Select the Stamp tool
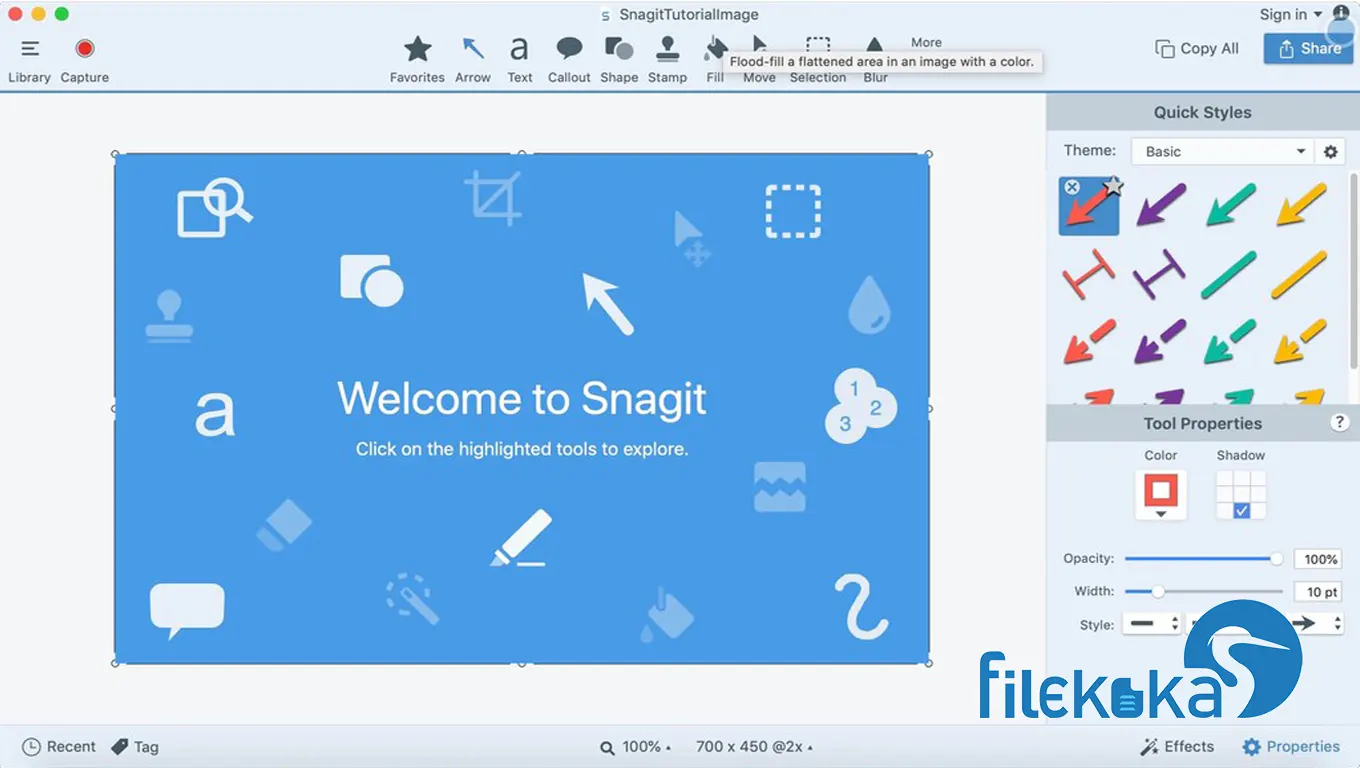Viewport: 1360px width, 768px height. 667,60
